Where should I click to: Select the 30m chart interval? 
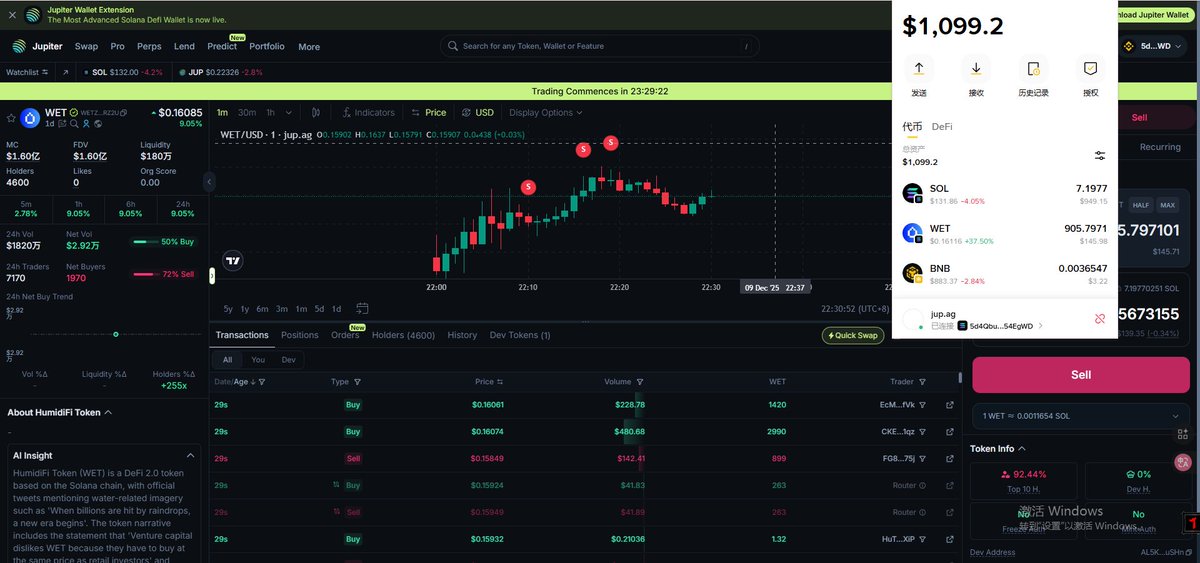[x=247, y=112]
